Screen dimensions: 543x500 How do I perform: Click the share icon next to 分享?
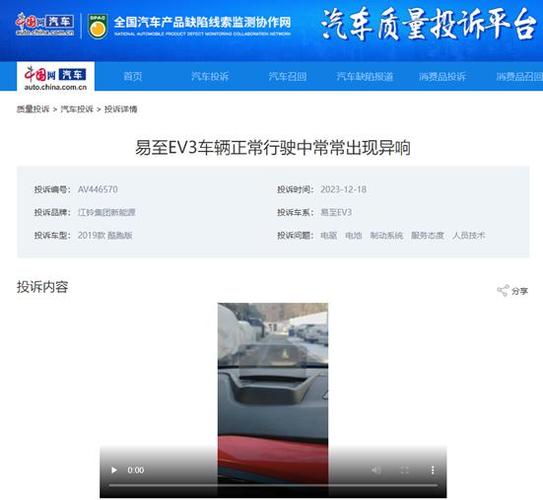point(503,291)
